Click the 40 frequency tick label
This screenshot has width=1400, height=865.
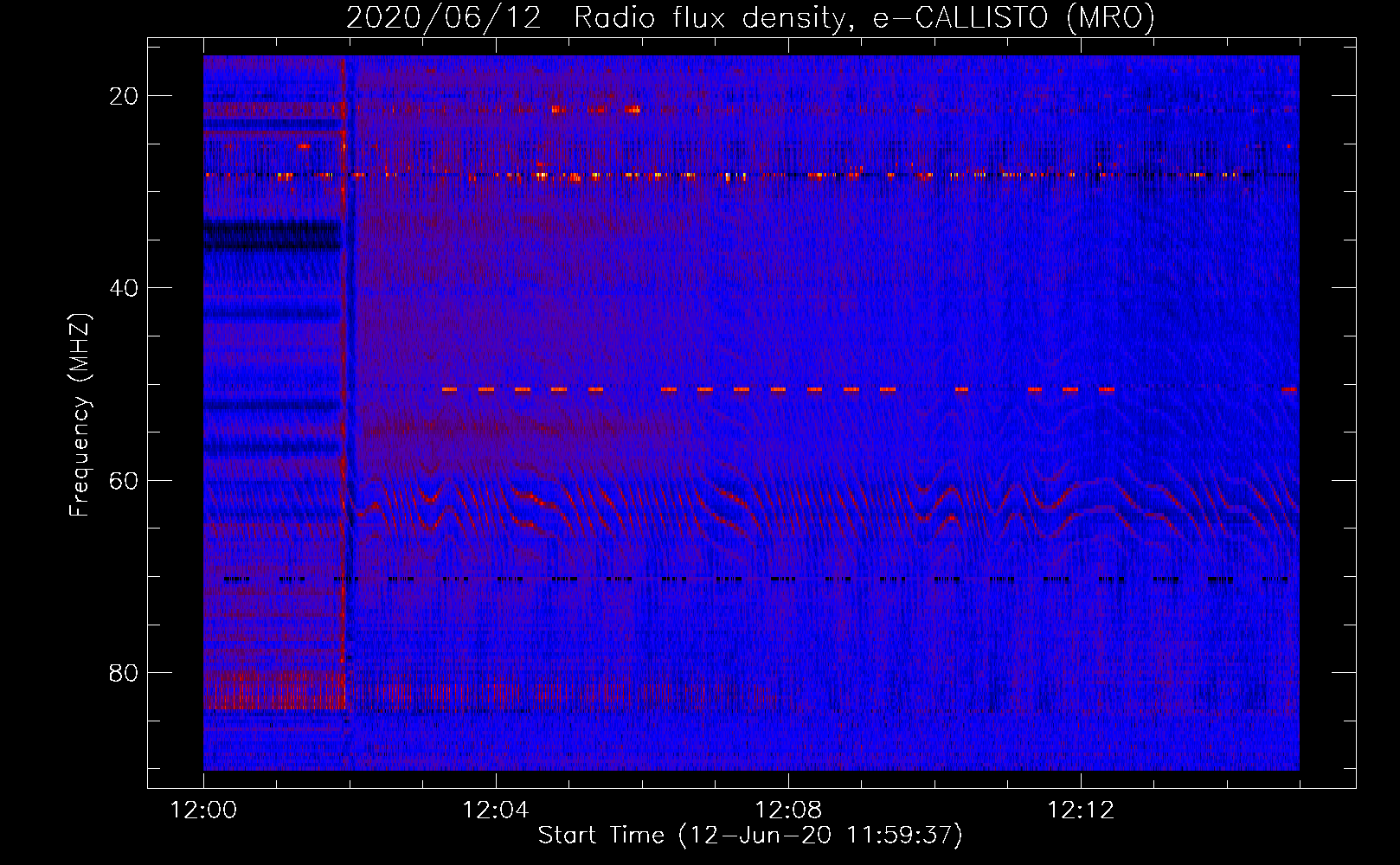click(x=124, y=288)
